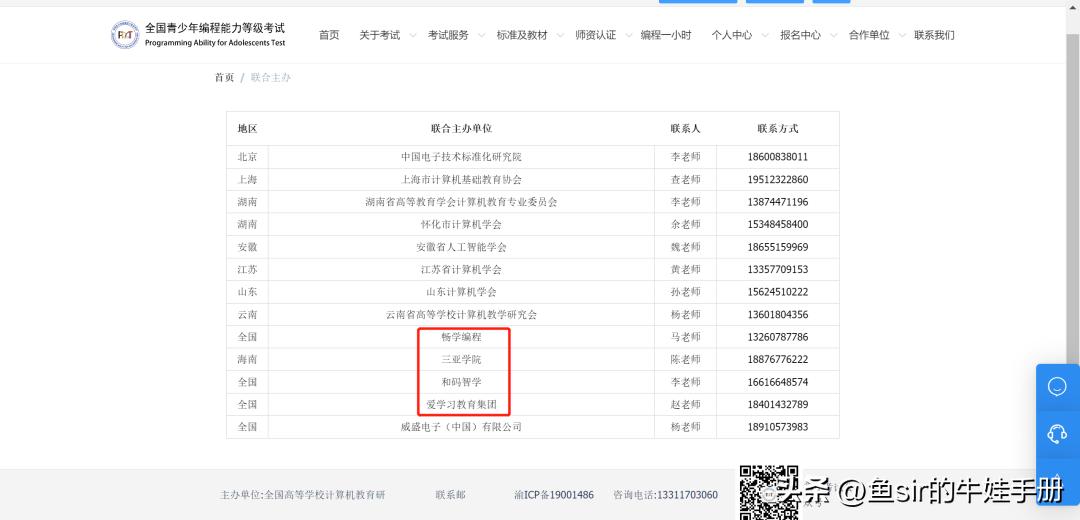
Task: Click phone number 18401432789
Action: tap(778, 404)
